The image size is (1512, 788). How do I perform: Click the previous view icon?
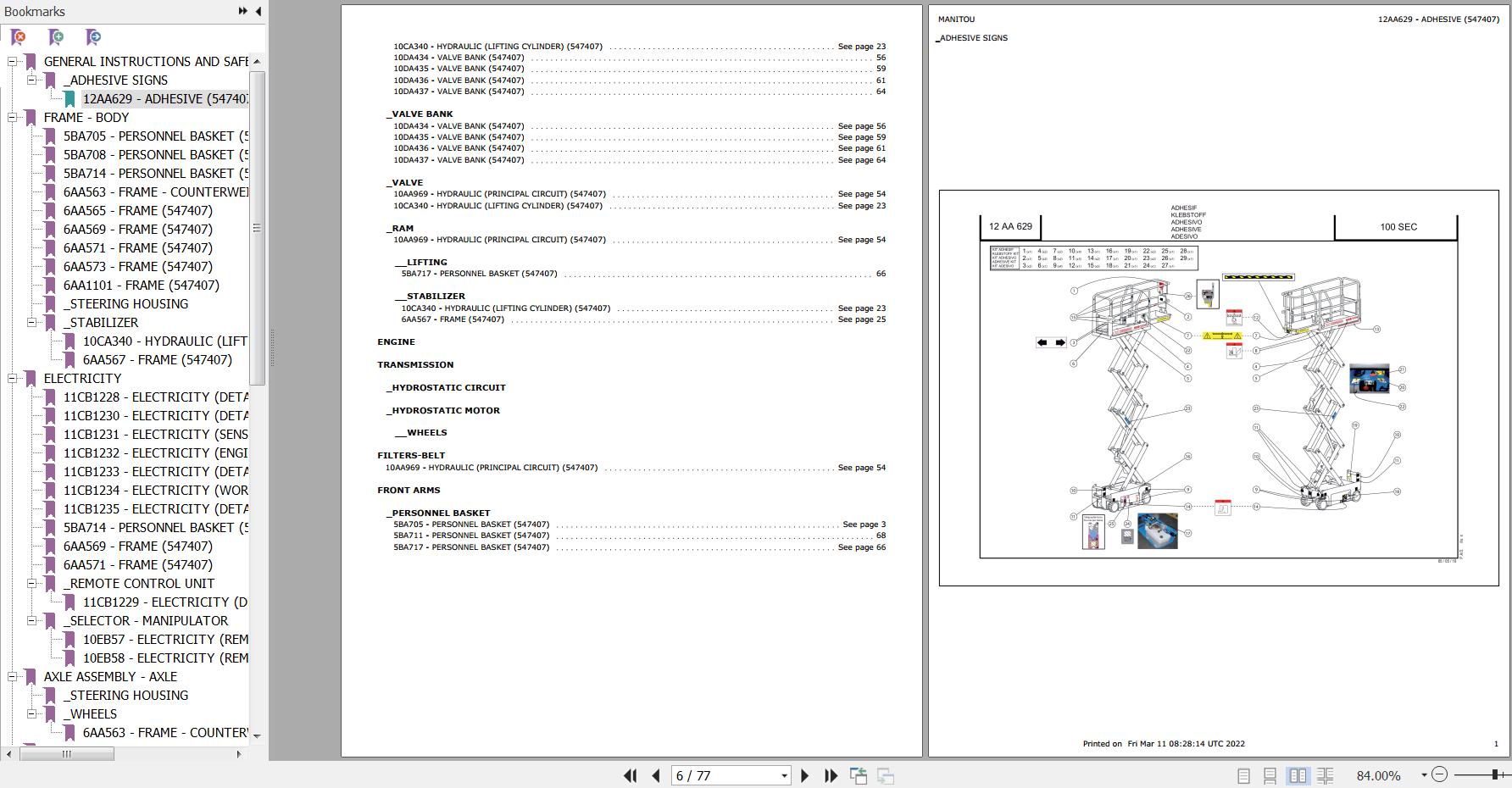(x=859, y=775)
